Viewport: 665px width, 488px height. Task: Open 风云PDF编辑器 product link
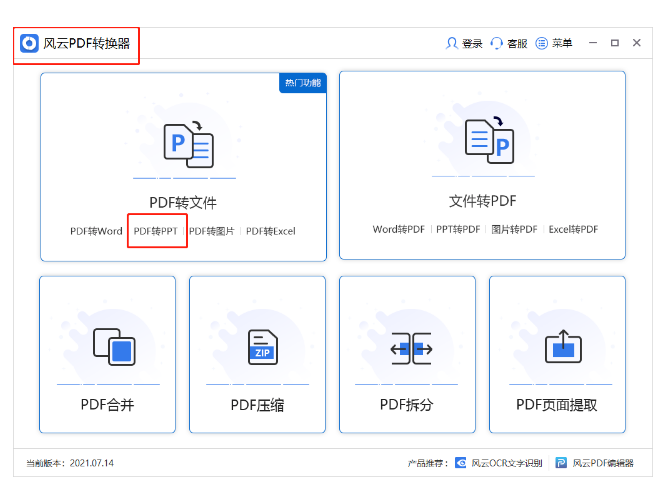click(603, 463)
